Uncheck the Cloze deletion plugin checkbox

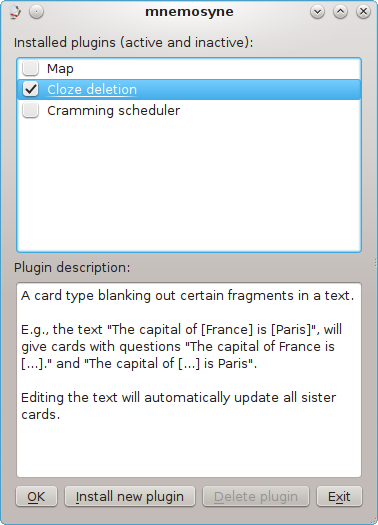(x=30, y=89)
